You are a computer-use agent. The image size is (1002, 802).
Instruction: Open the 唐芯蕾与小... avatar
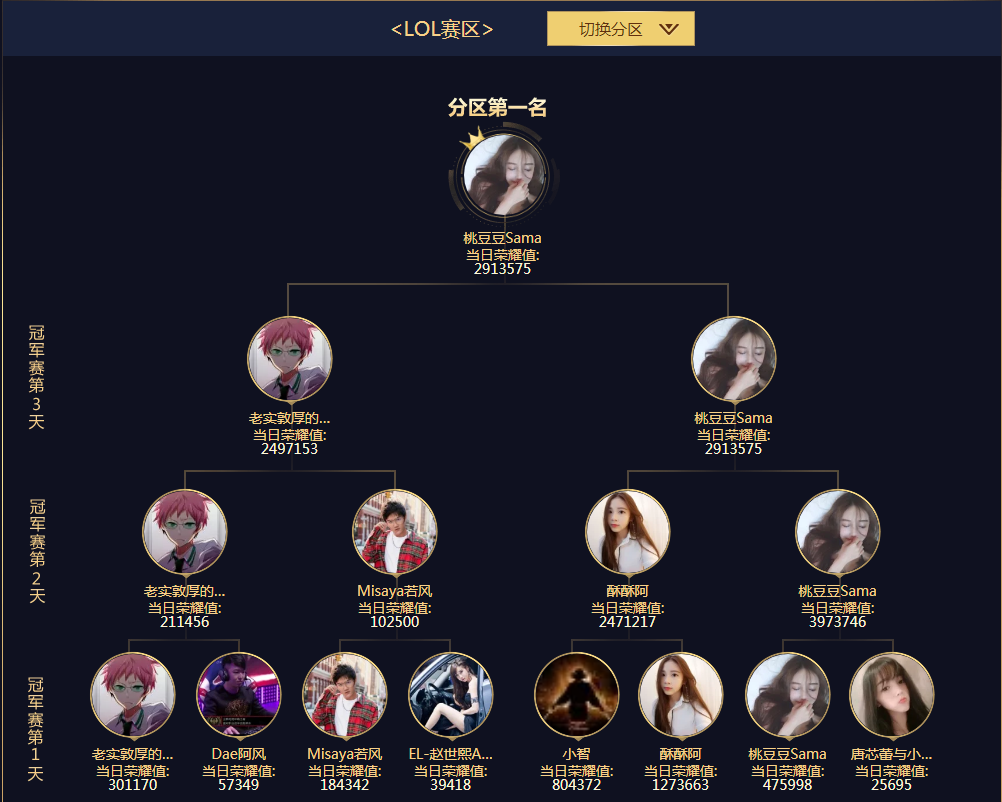891,695
